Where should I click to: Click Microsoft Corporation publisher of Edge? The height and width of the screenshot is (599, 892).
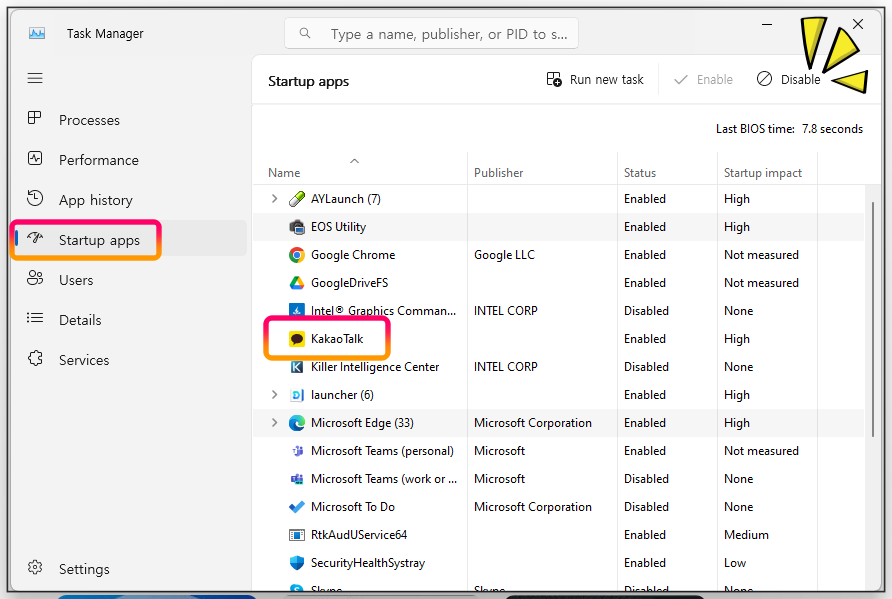[x=532, y=423]
